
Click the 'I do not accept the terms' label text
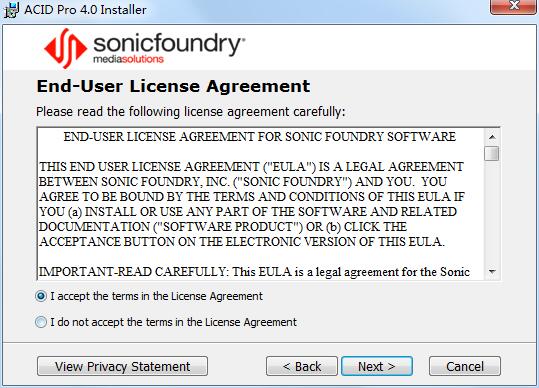pos(173,322)
